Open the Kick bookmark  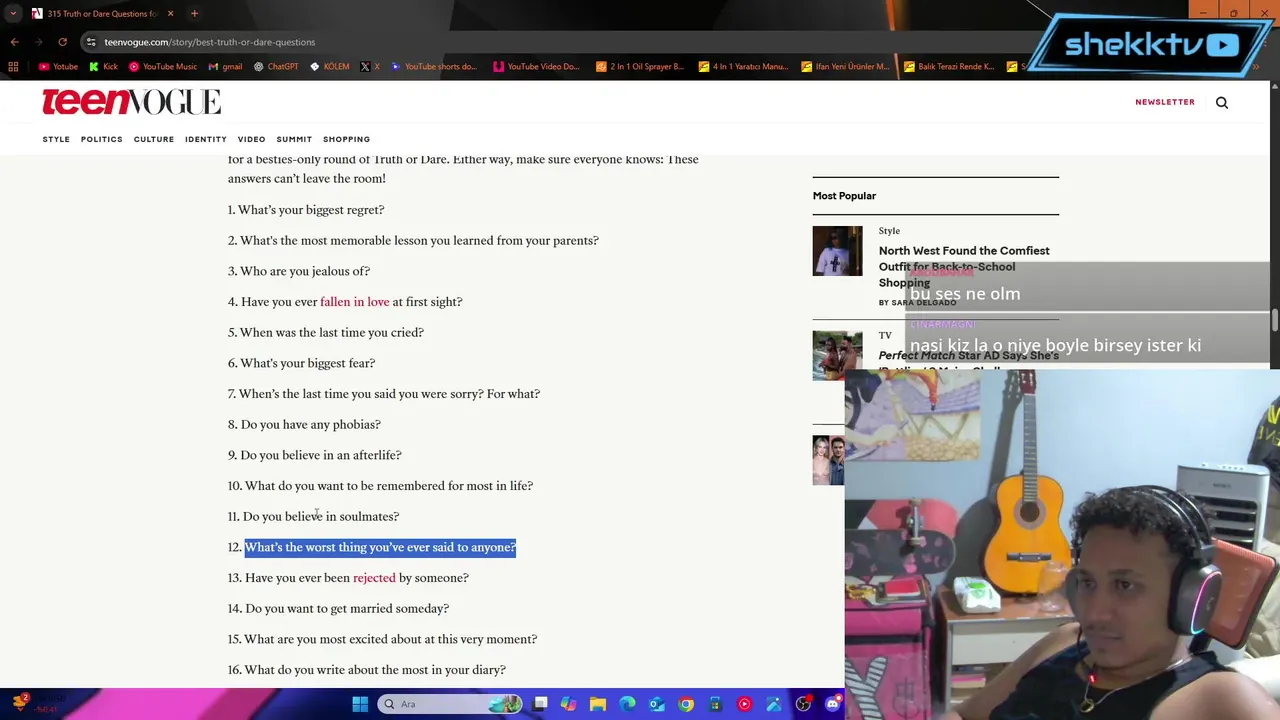pos(103,67)
